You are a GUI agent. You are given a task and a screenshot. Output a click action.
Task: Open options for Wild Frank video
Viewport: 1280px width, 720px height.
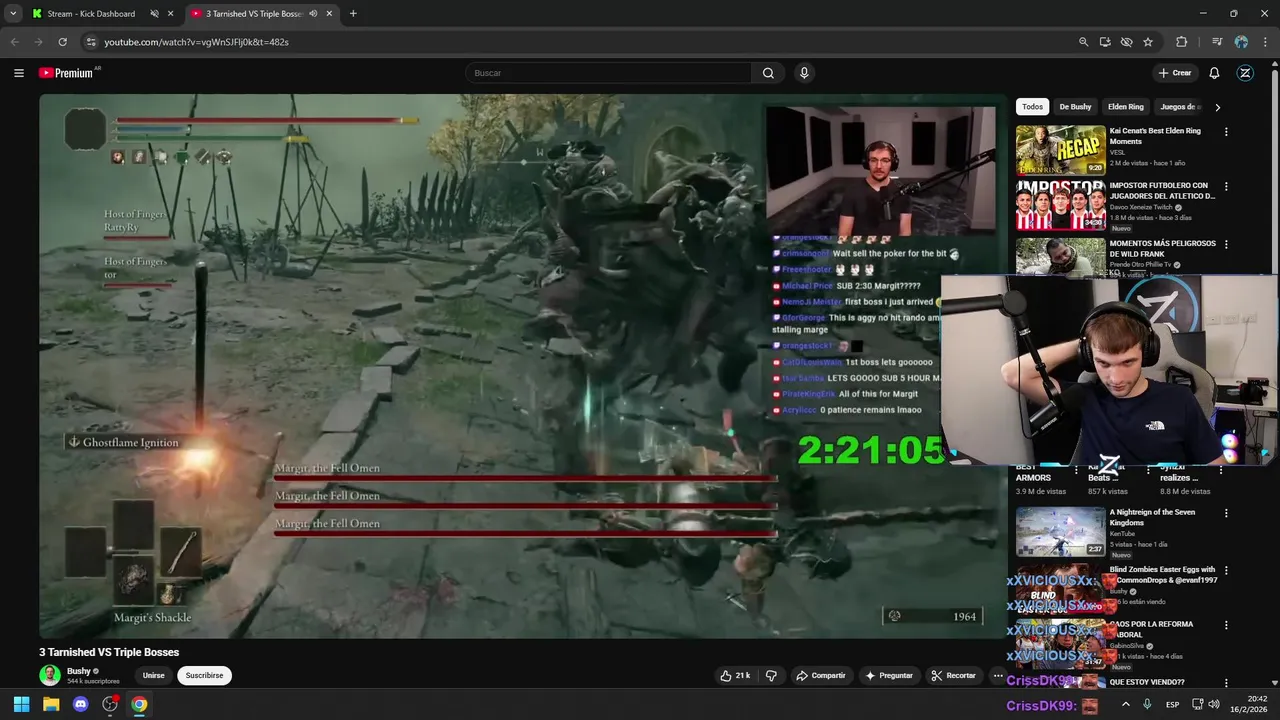(1226, 244)
